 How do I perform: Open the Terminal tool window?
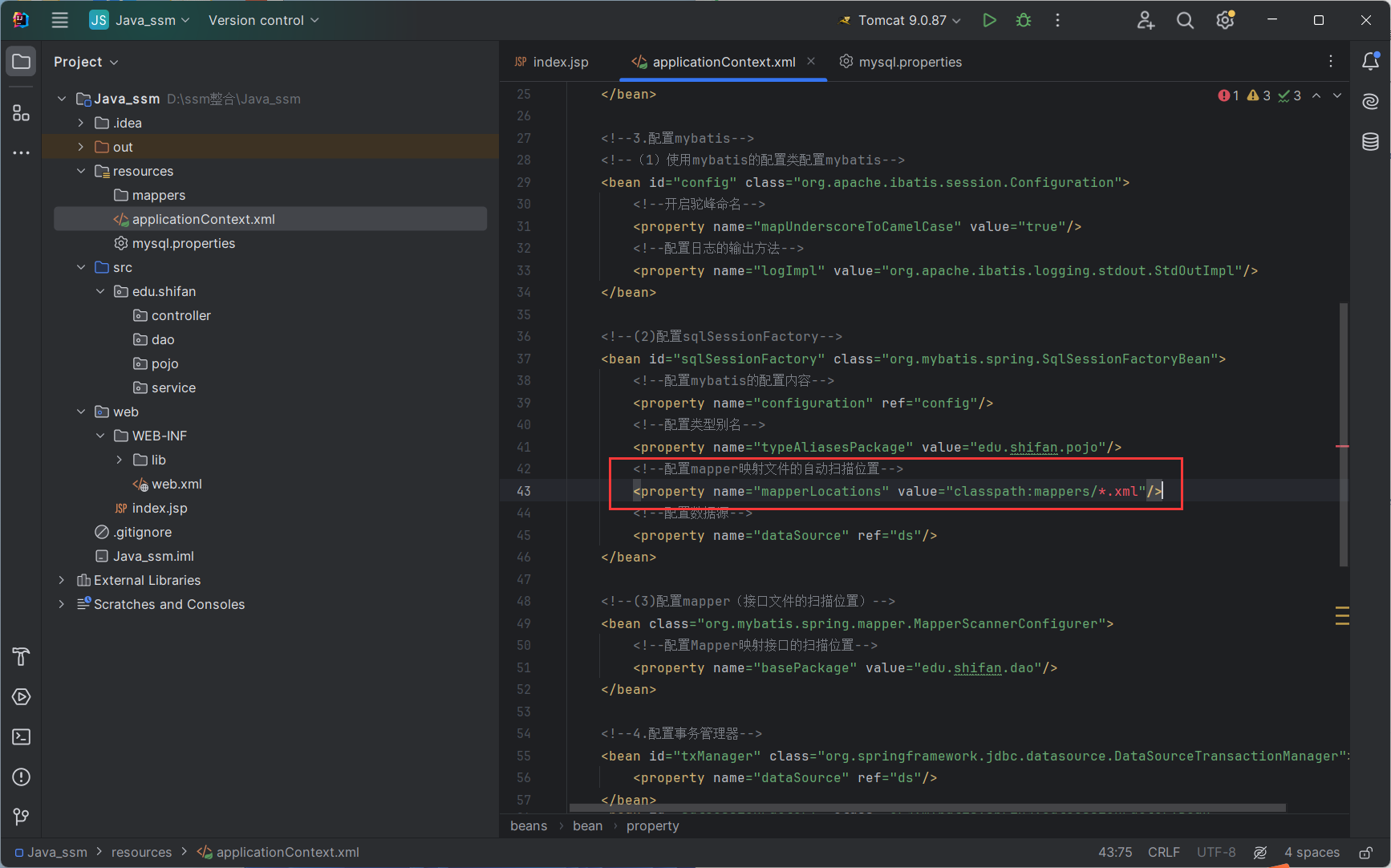22,736
